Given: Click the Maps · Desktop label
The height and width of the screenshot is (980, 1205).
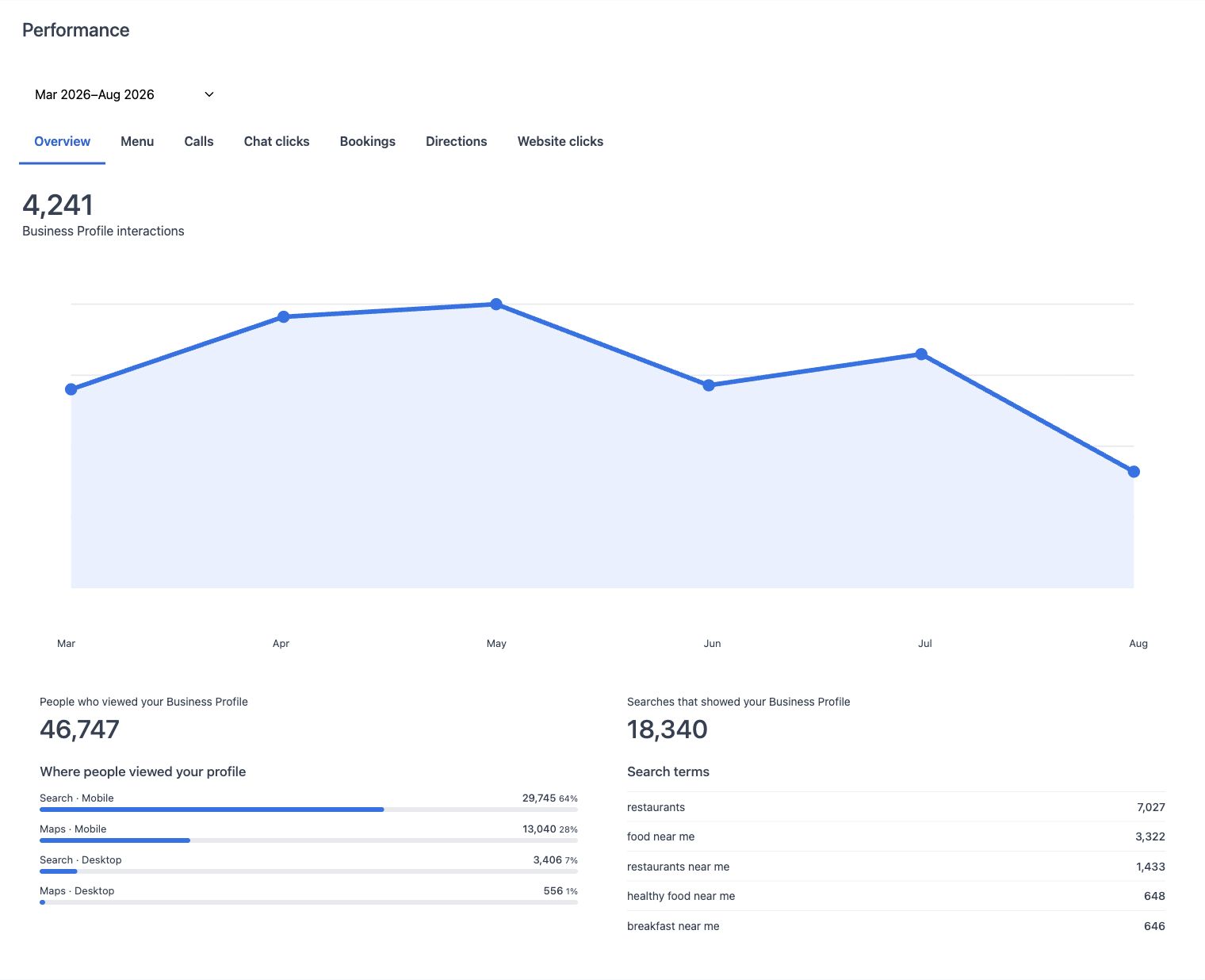Looking at the screenshot, I should [77, 891].
